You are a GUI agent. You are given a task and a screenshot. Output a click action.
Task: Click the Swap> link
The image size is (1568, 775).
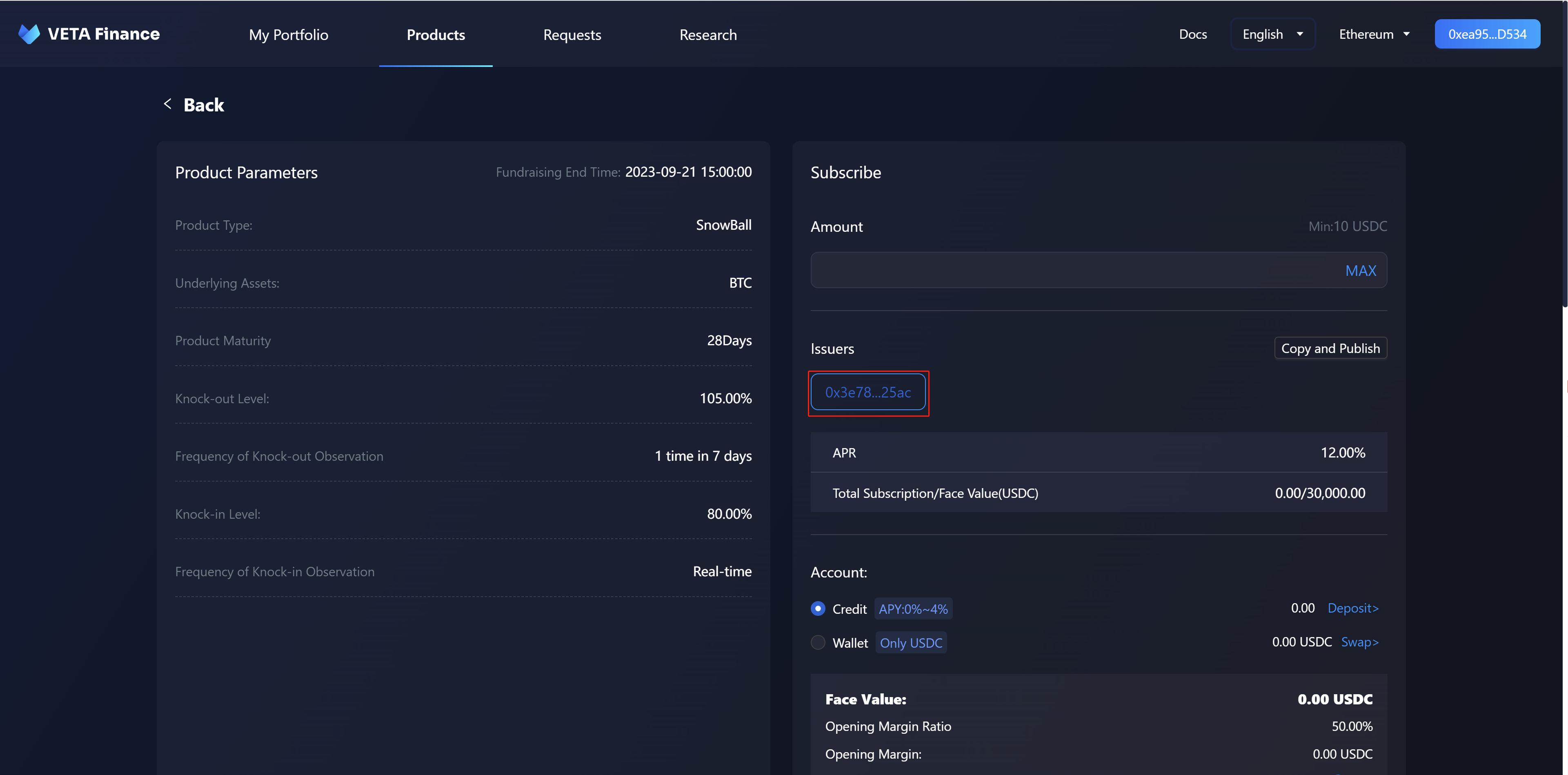[x=1359, y=642]
